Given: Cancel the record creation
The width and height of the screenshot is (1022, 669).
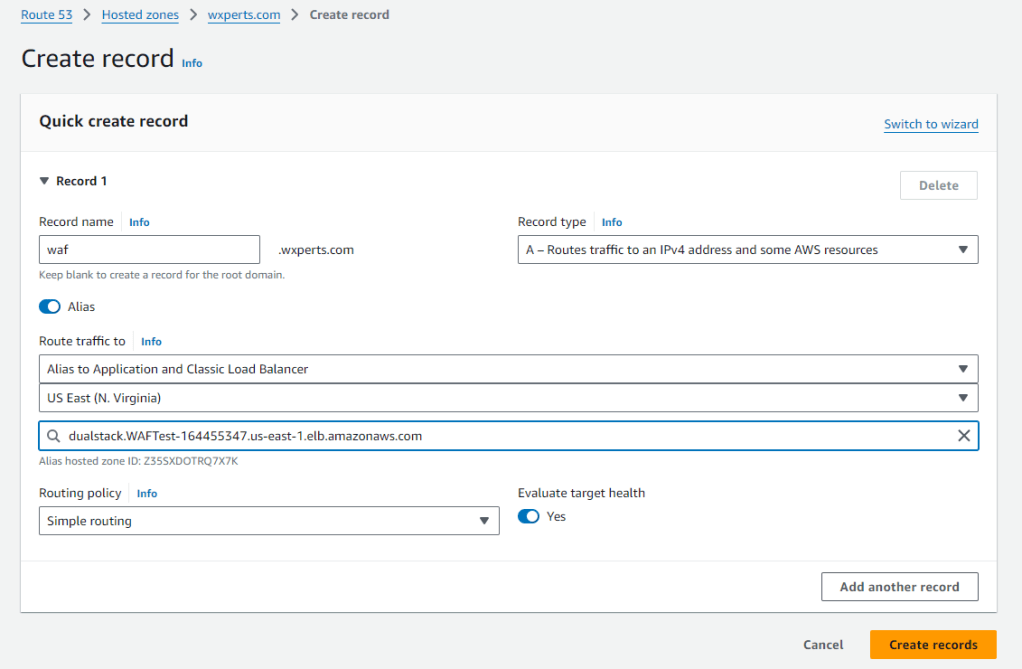Looking at the screenshot, I should [823, 645].
